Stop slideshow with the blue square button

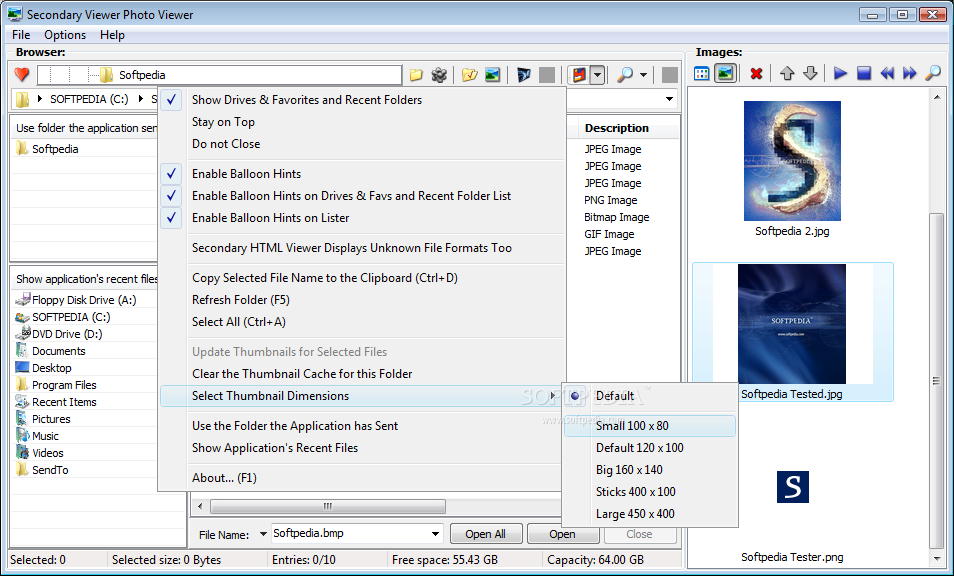[x=864, y=74]
